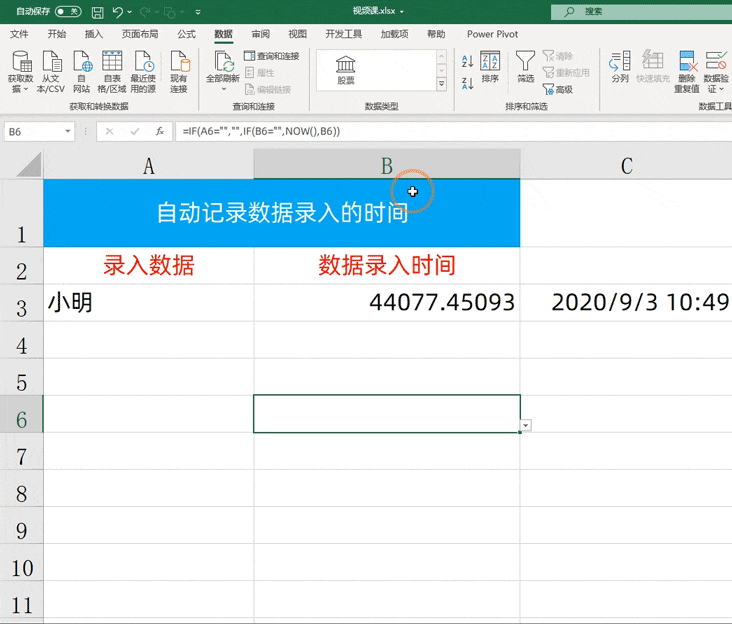The height and width of the screenshot is (624, 732).
Task: Click the 股票 stocks data type
Action: [345, 70]
